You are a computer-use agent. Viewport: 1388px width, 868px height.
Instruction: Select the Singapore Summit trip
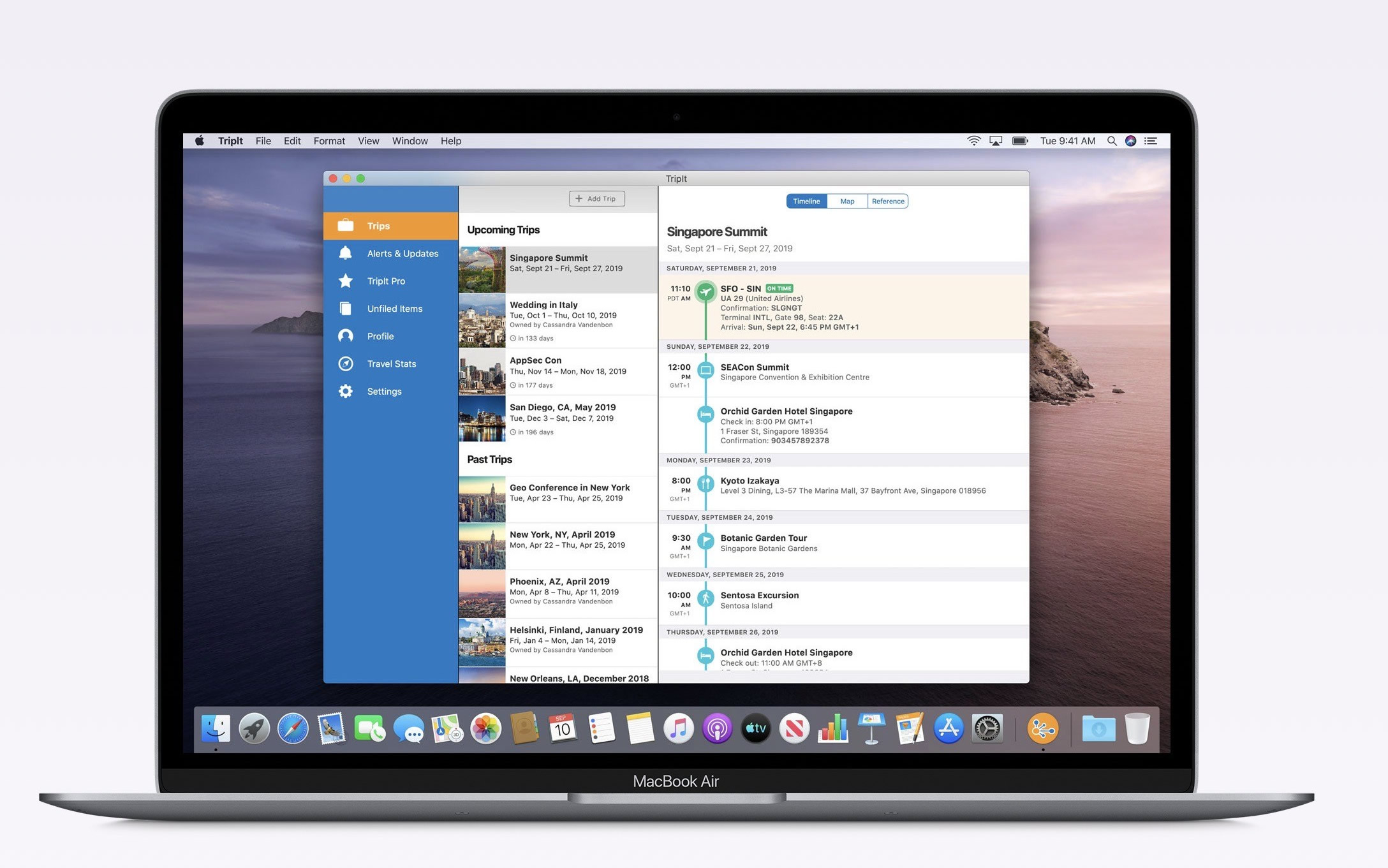click(x=558, y=270)
